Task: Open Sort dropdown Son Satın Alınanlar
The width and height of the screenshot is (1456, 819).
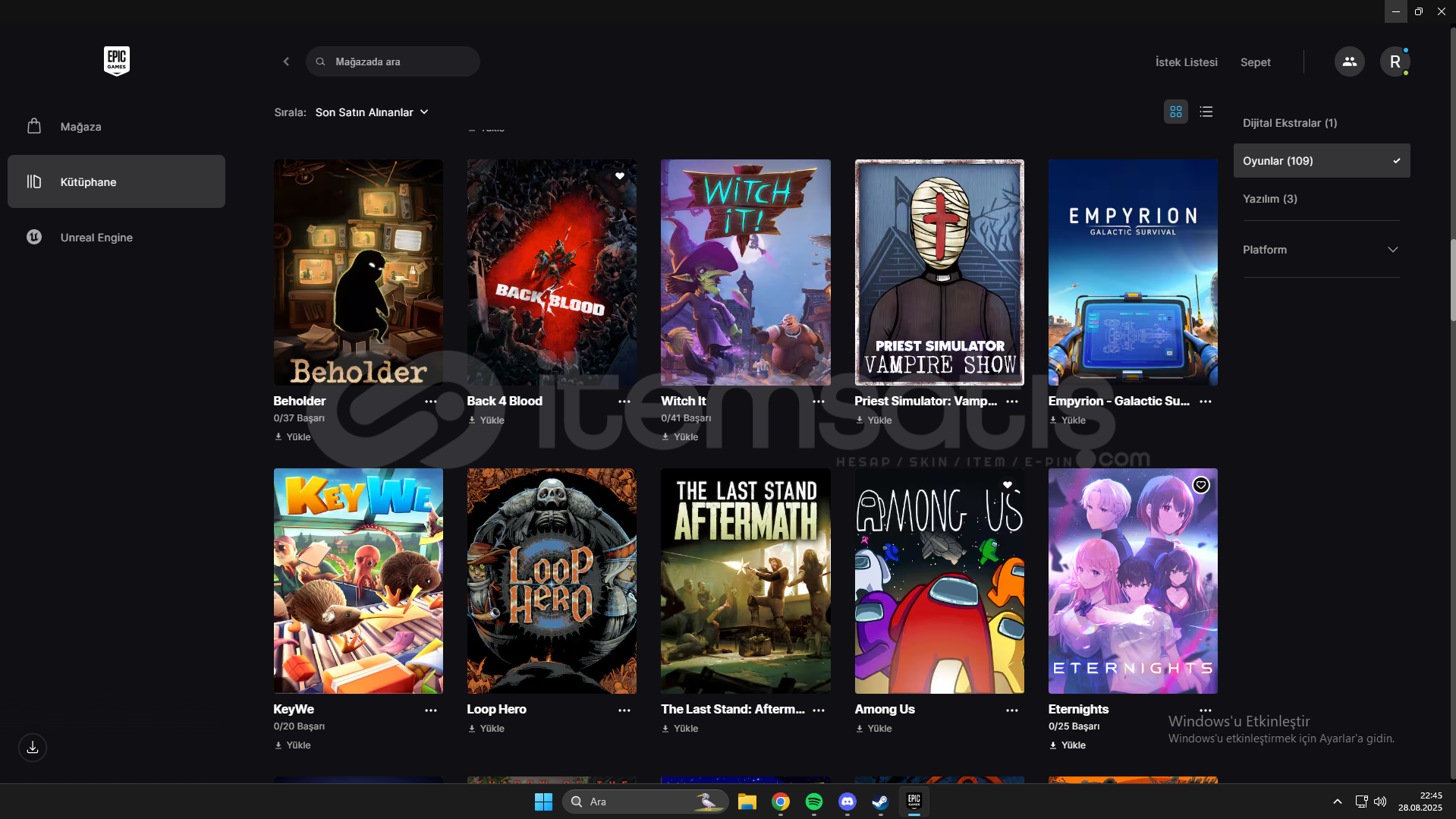Action: (x=372, y=112)
